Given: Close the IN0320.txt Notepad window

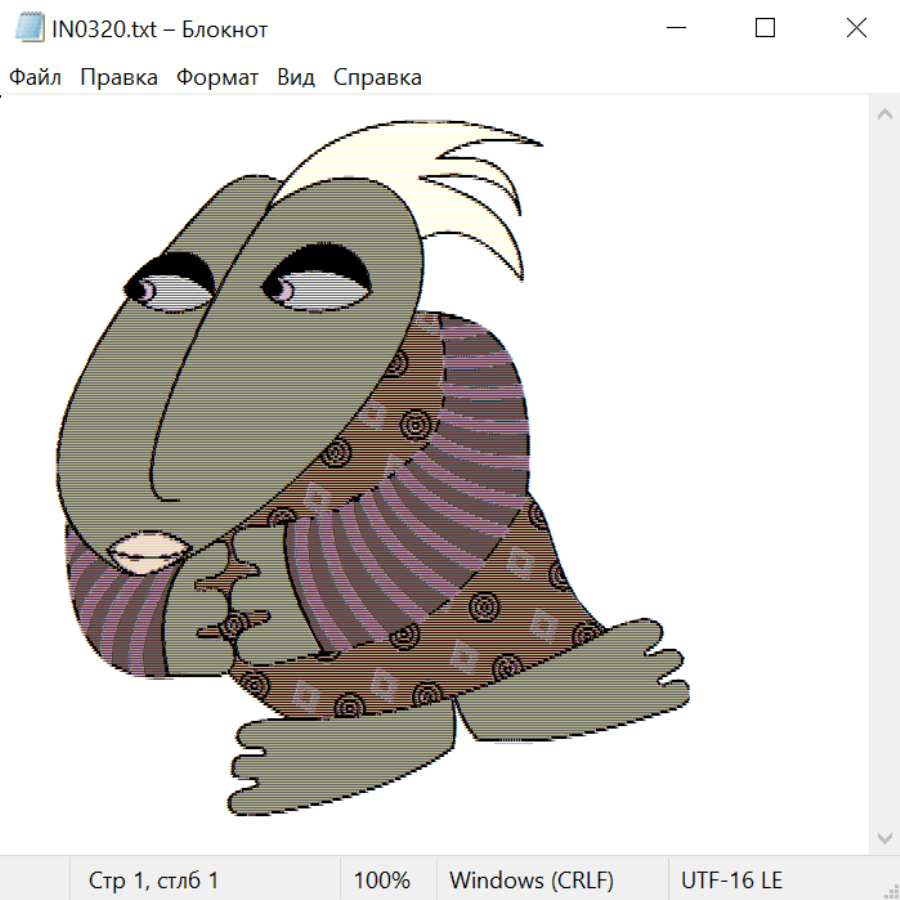Looking at the screenshot, I should pyautogui.click(x=856, y=29).
